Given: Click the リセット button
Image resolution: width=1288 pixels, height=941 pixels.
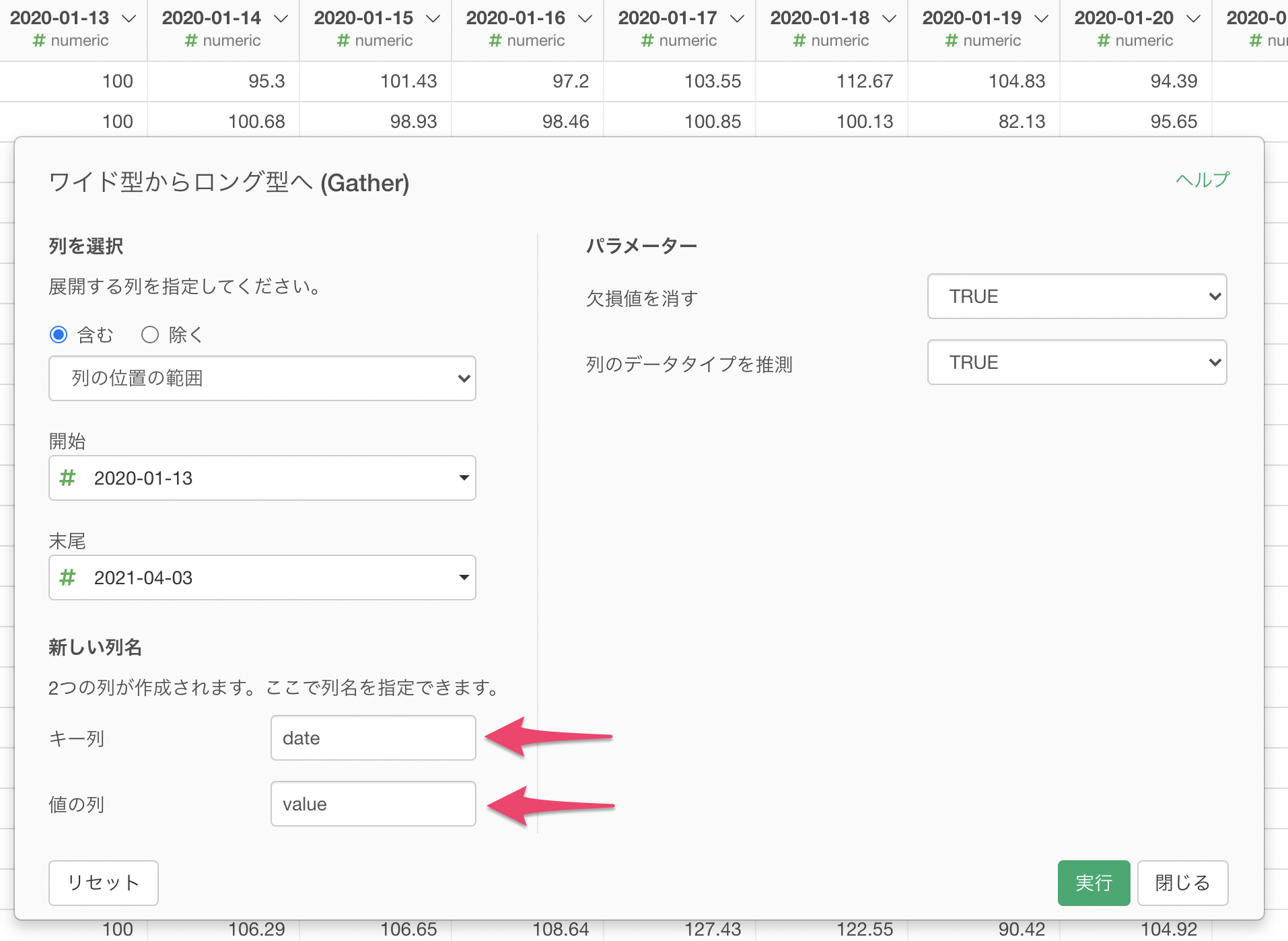Looking at the screenshot, I should (104, 882).
